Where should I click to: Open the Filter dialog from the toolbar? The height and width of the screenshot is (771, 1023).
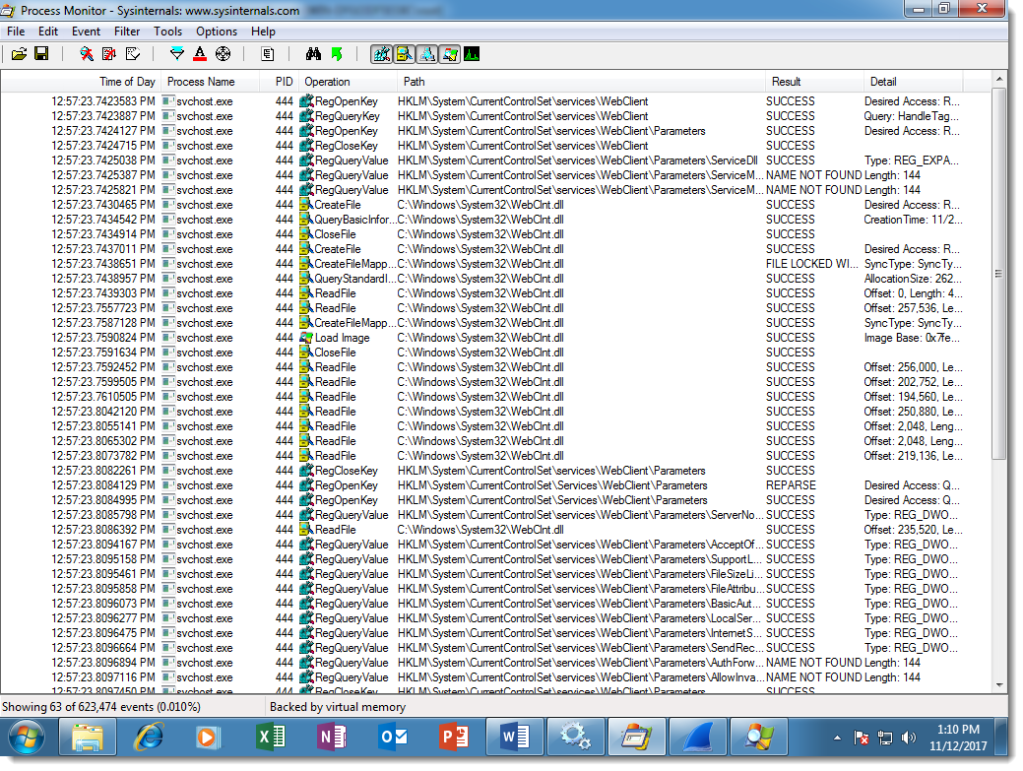(x=177, y=54)
